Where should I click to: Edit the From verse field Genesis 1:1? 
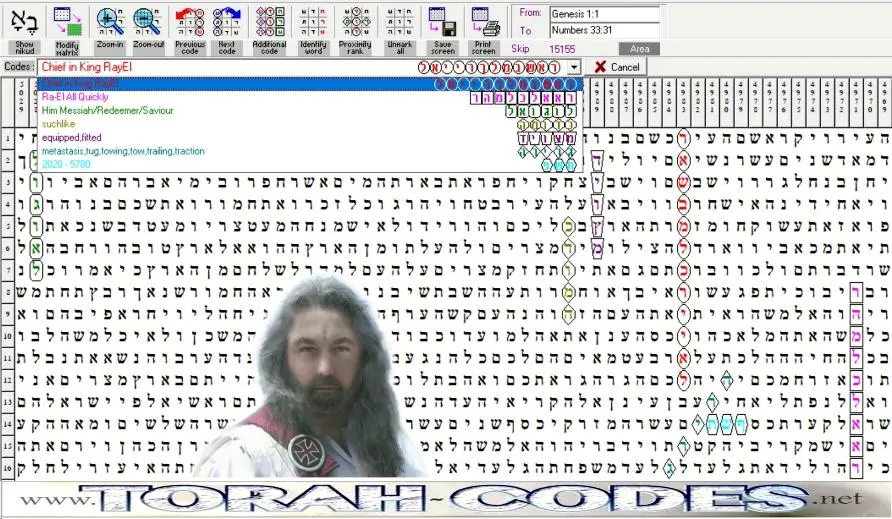pos(604,14)
